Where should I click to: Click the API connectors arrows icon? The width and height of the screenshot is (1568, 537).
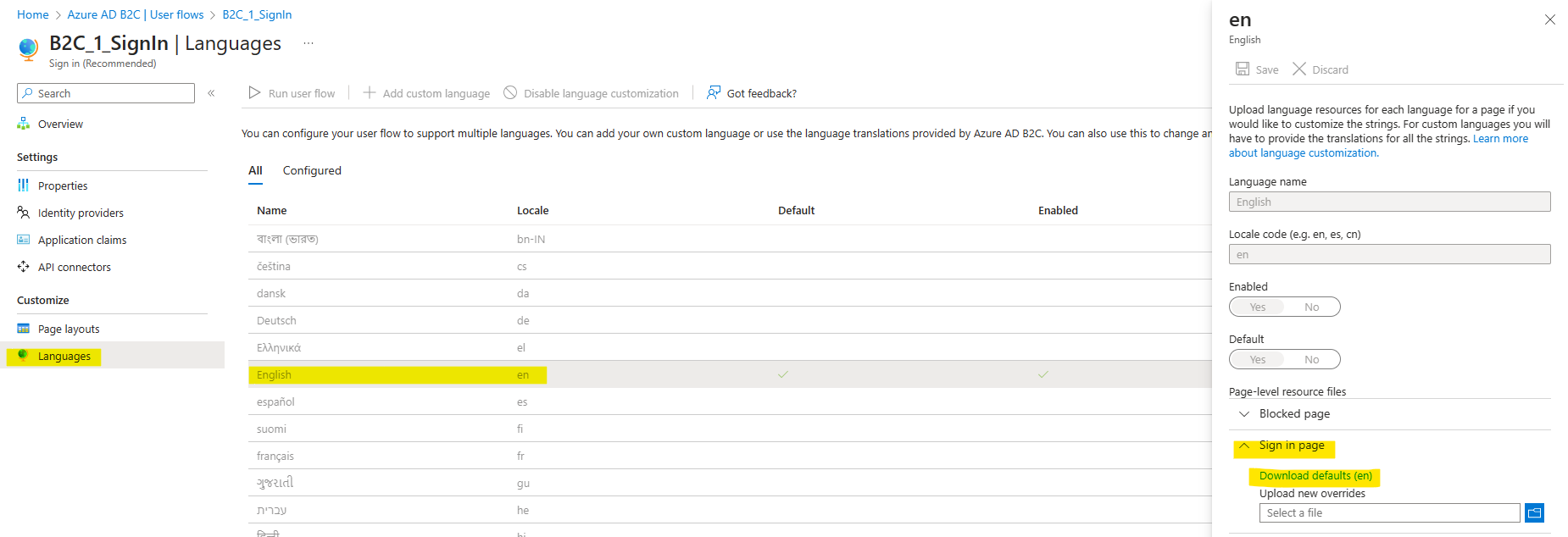(24, 267)
